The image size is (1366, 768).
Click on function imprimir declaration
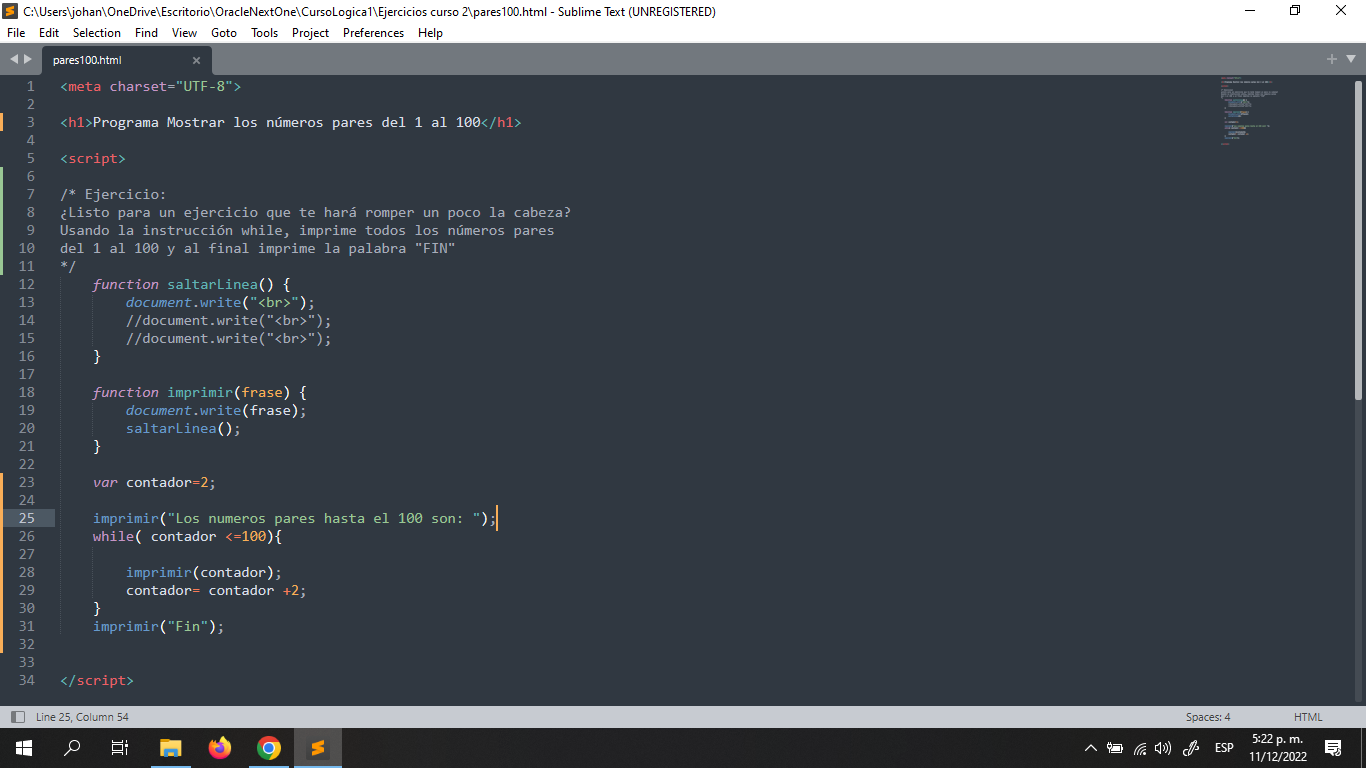point(200,392)
